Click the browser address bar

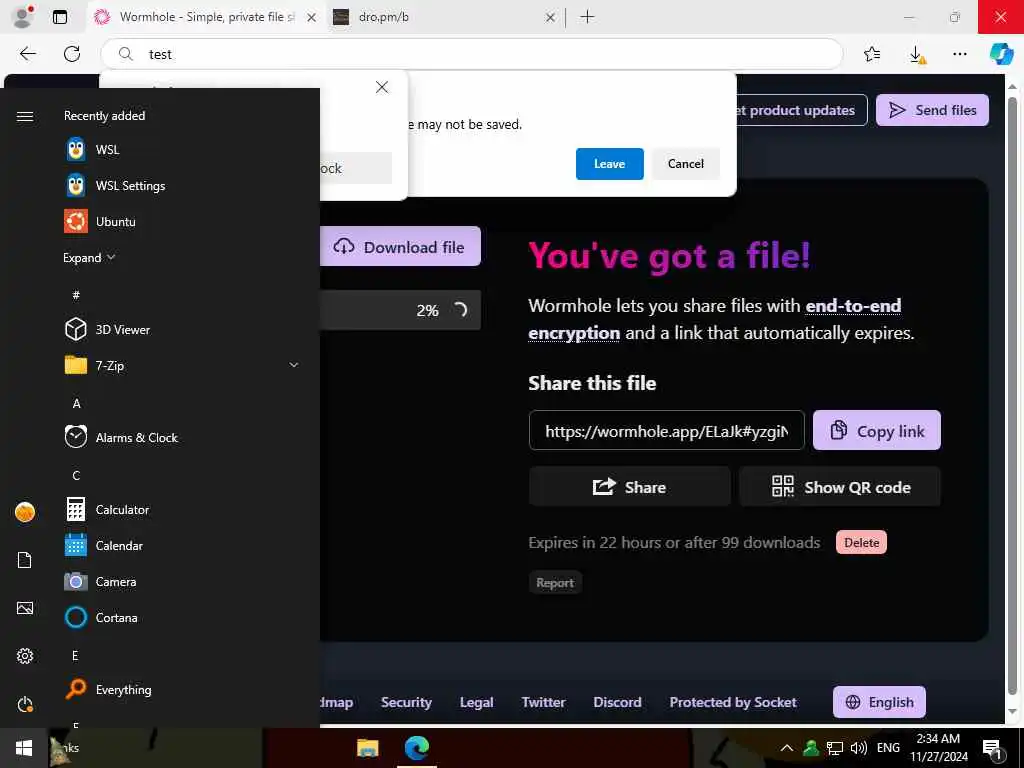click(x=472, y=54)
